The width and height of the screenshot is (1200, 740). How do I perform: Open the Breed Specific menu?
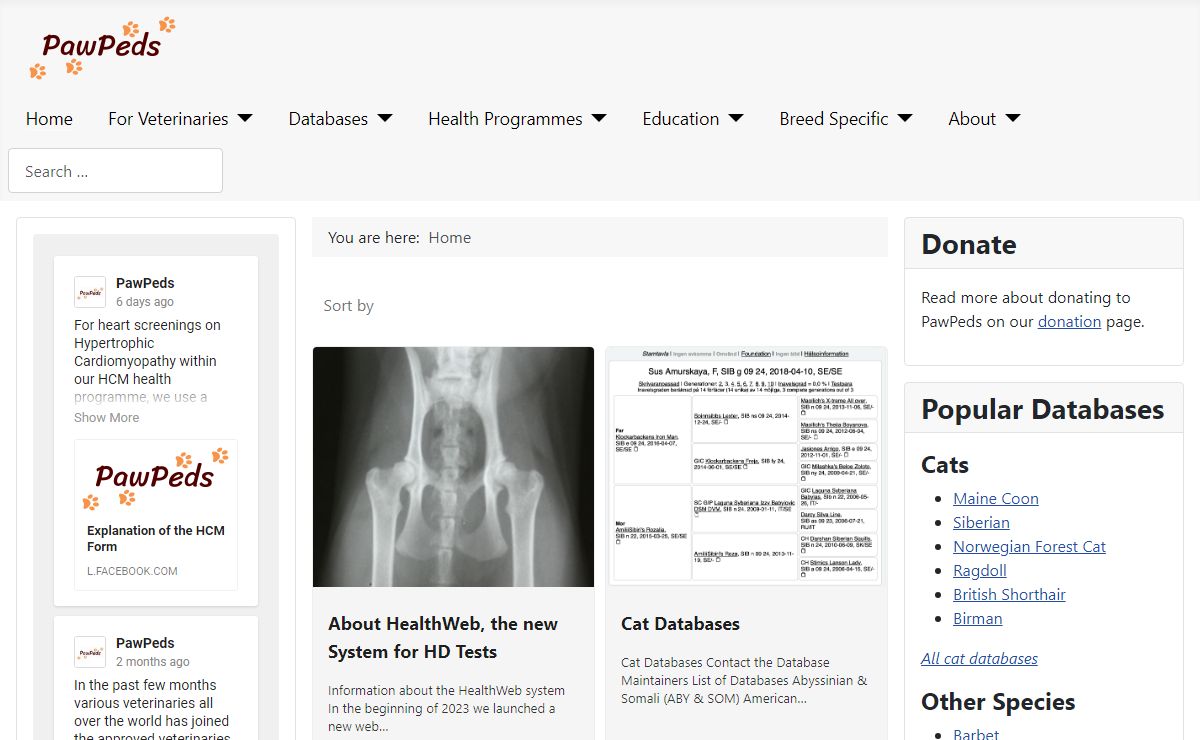[845, 119]
